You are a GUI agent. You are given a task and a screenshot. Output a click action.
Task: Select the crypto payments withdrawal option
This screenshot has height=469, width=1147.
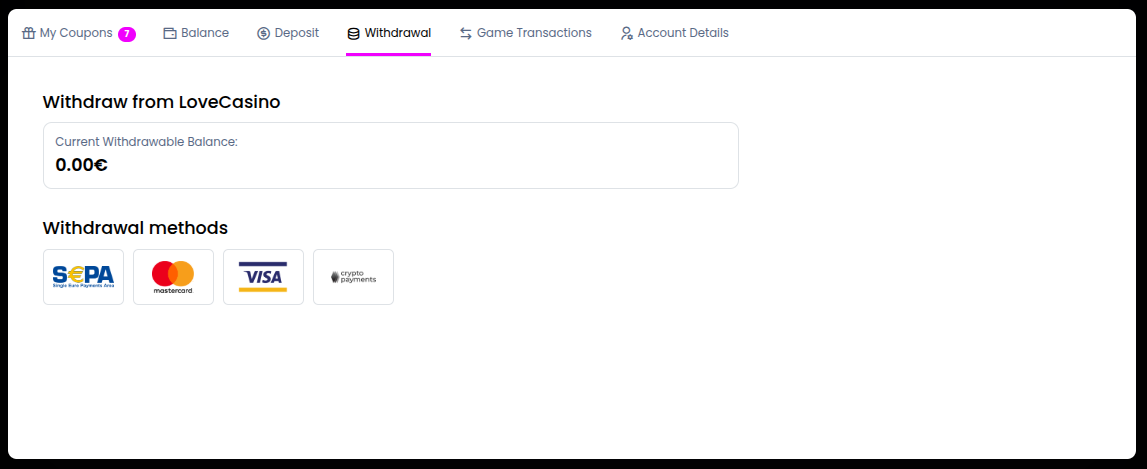(353, 277)
